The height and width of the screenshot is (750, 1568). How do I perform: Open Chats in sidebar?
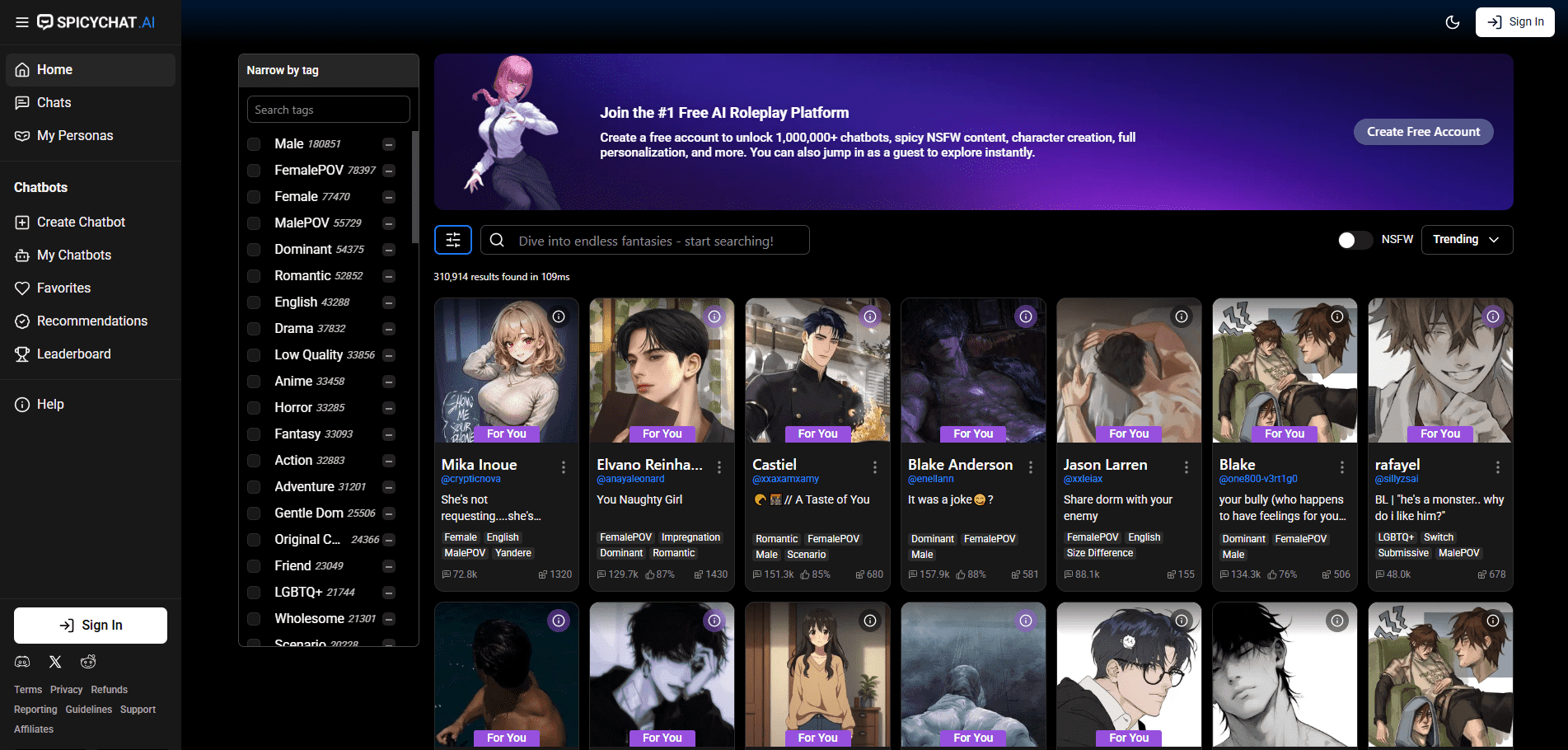coord(91,103)
